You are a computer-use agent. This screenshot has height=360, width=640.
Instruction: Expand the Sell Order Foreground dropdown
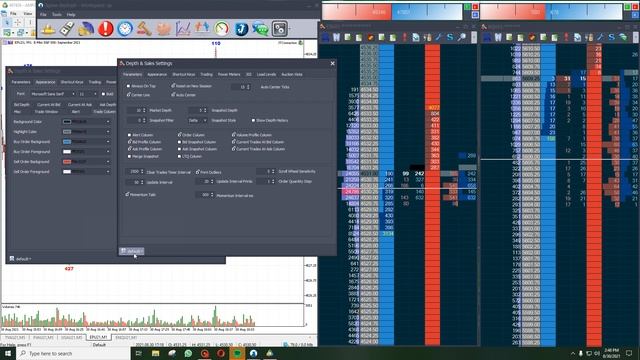click(x=108, y=172)
